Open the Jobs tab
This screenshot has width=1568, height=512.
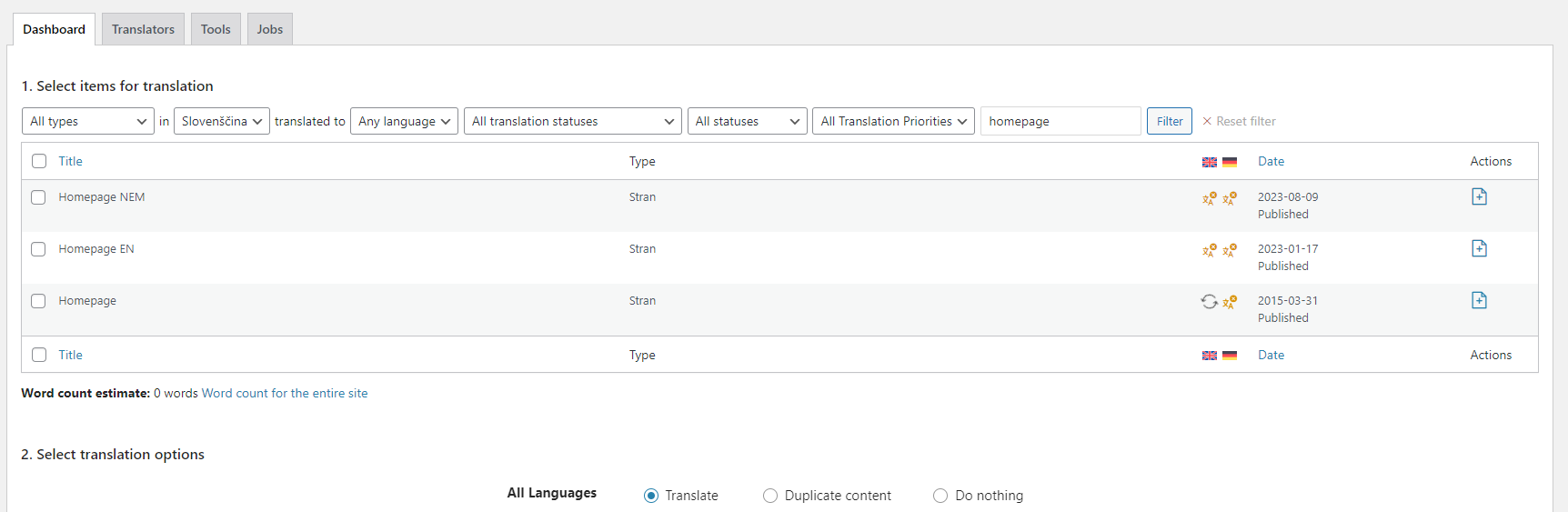click(x=269, y=29)
